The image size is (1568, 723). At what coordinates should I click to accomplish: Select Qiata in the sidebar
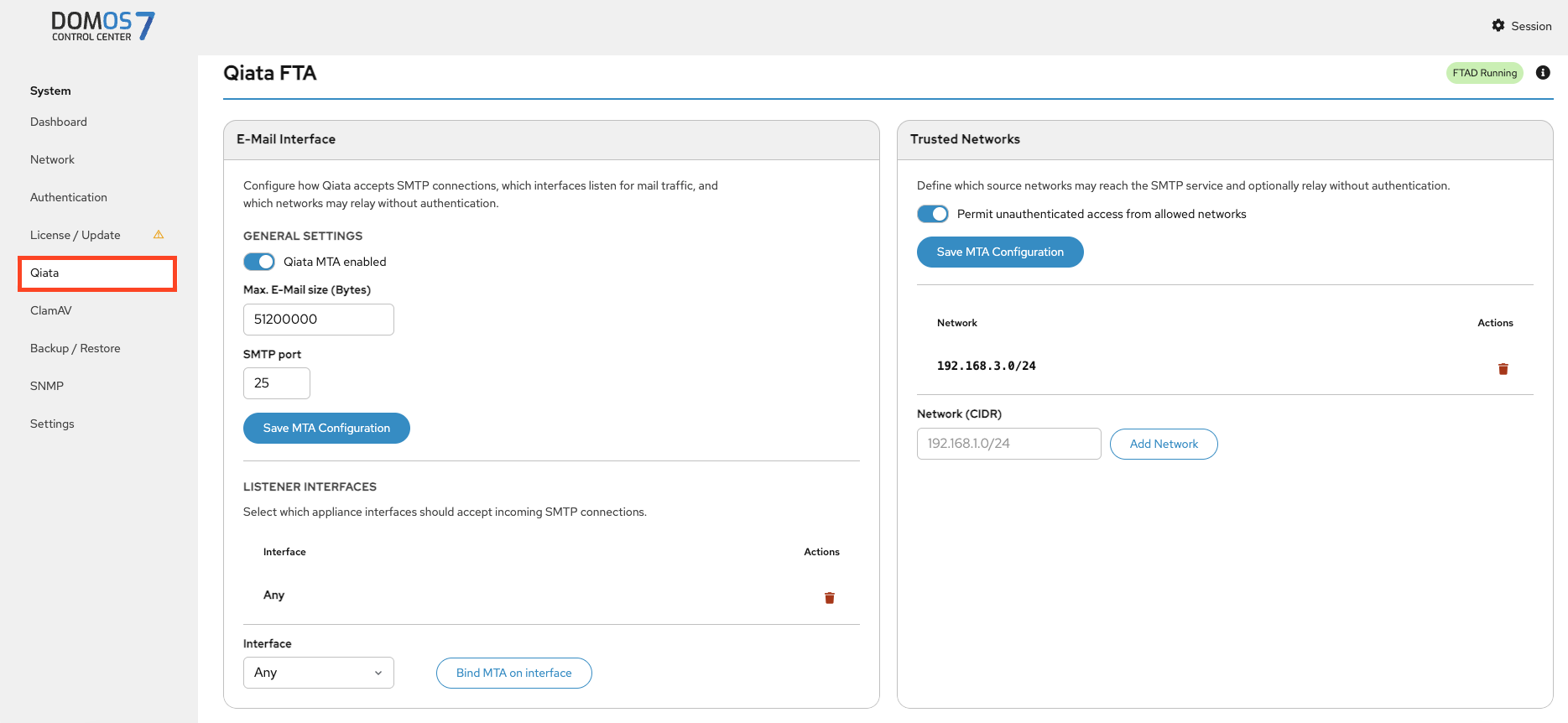point(97,273)
